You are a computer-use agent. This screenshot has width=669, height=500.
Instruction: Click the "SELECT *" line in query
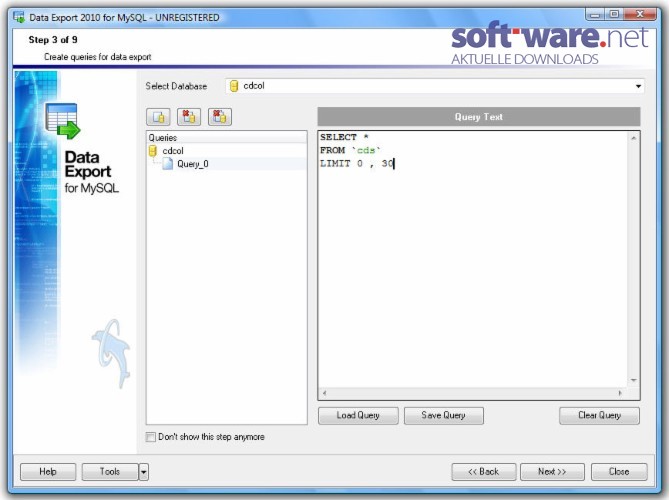pyautogui.click(x=344, y=137)
